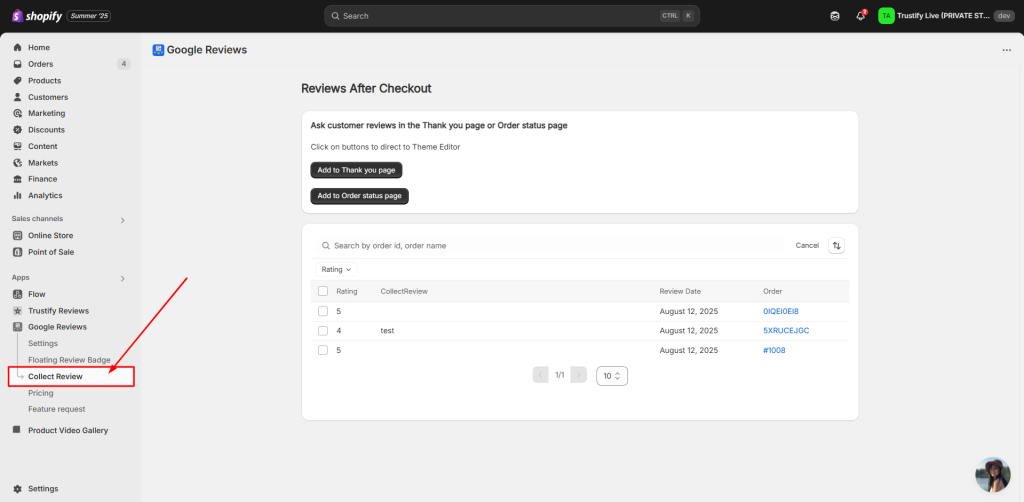This screenshot has width=1024, height=502.
Task: Click the order id search field
Action: [x=551, y=245]
